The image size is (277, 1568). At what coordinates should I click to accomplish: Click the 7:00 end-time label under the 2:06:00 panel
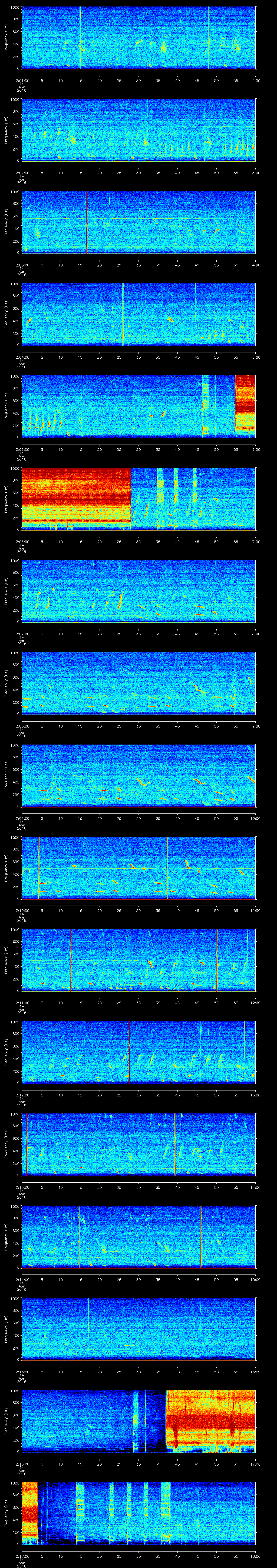pyautogui.click(x=256, y=542)
